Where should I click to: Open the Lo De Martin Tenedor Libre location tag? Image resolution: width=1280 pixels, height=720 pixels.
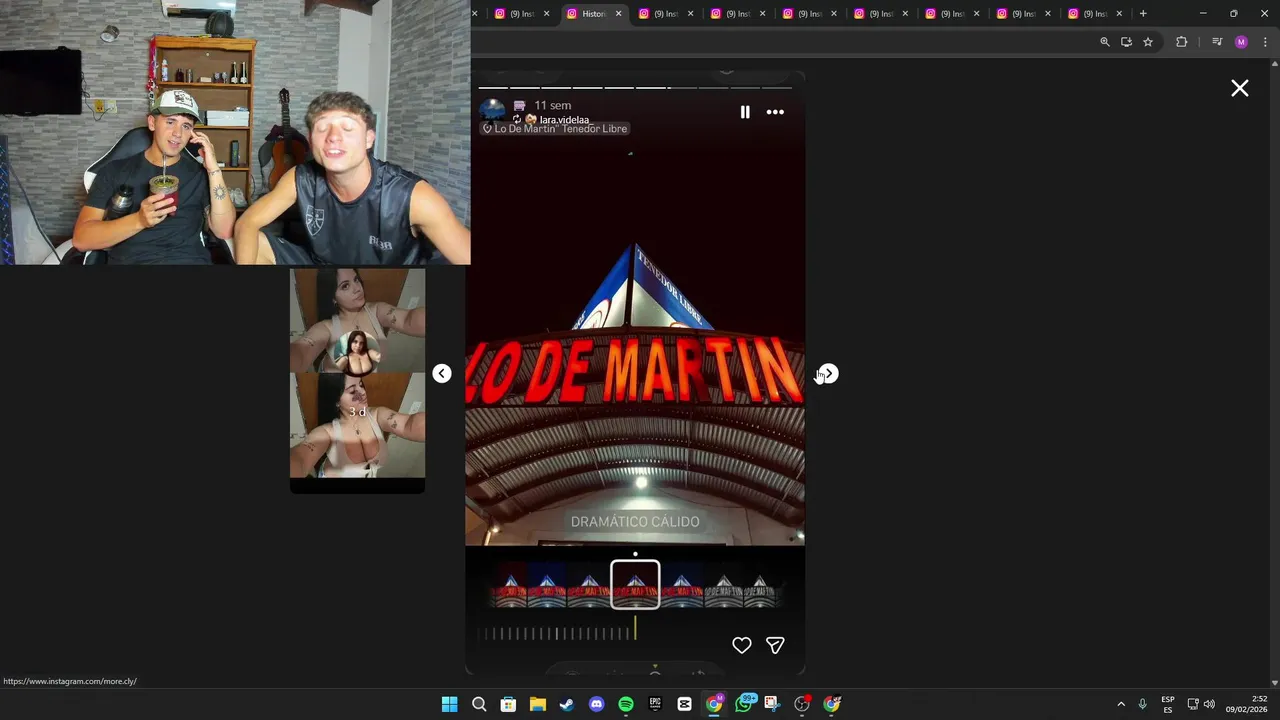(x=555, y=129)
